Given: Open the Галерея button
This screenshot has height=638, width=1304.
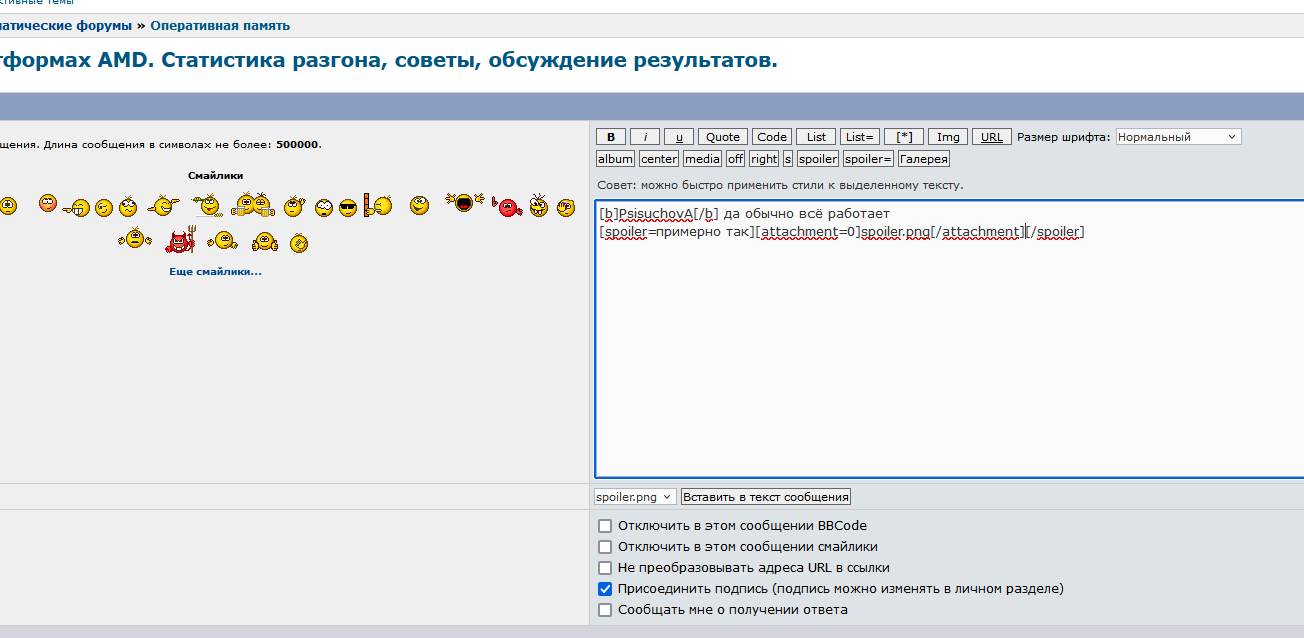Looking at the screenshot, I should (x=924, y=158).
